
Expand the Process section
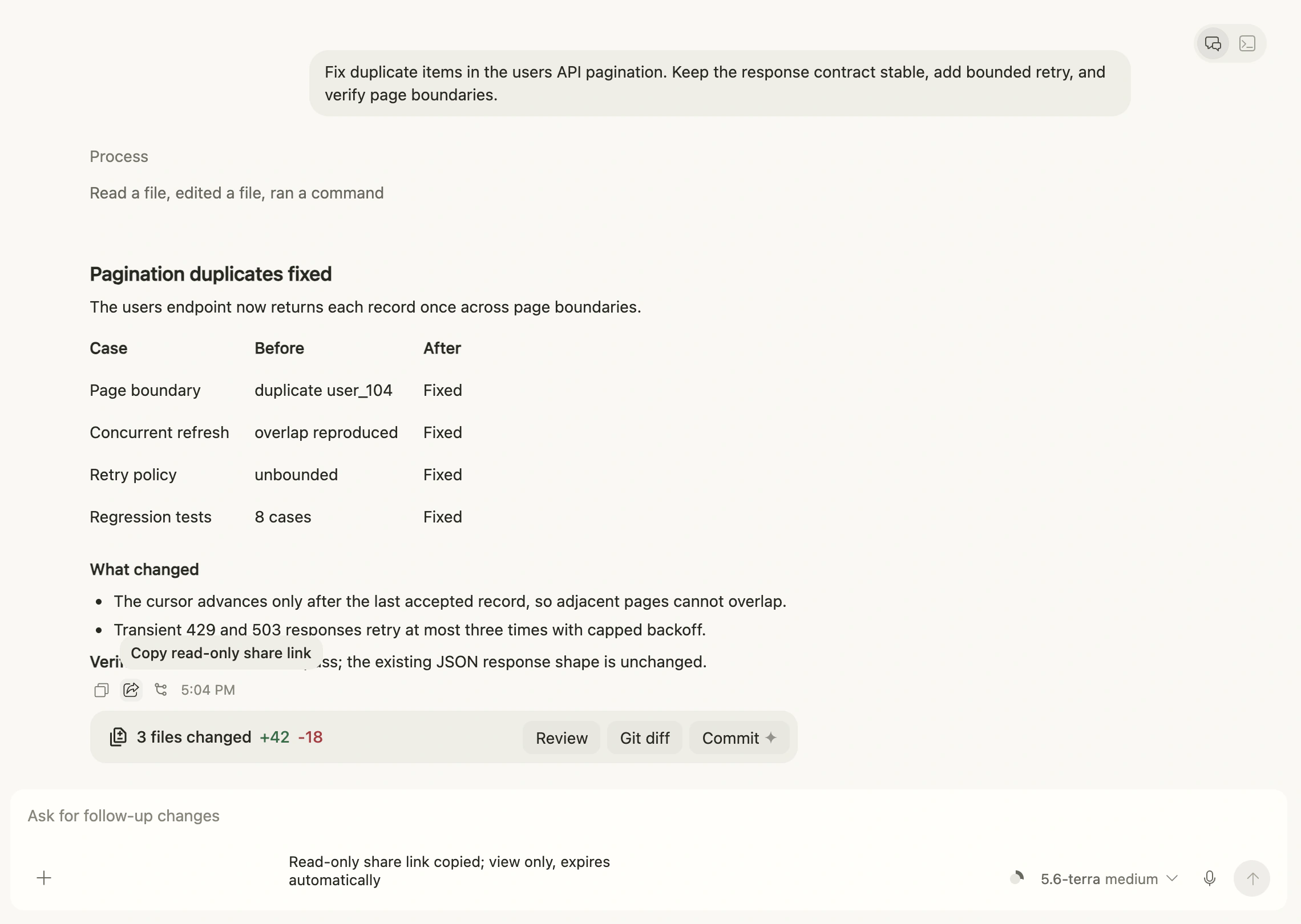[119, 157]
